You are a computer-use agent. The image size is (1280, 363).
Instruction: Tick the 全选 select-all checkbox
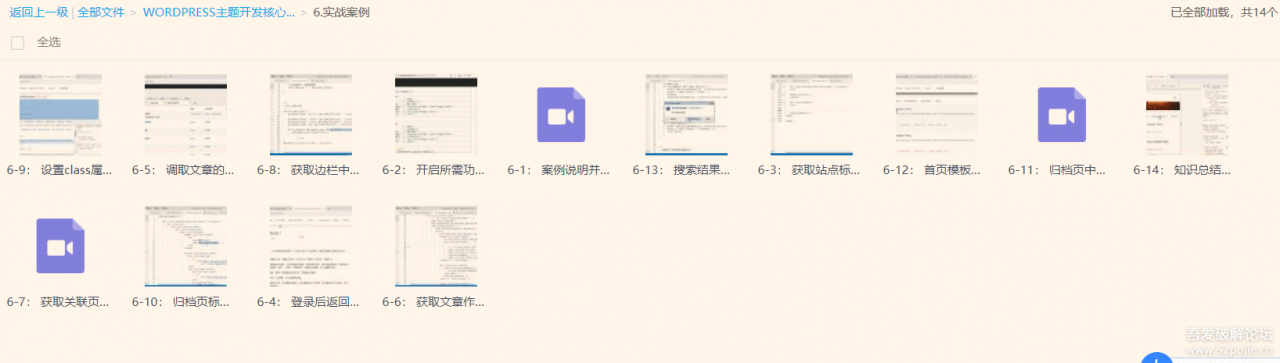click(x=17, y=42)
